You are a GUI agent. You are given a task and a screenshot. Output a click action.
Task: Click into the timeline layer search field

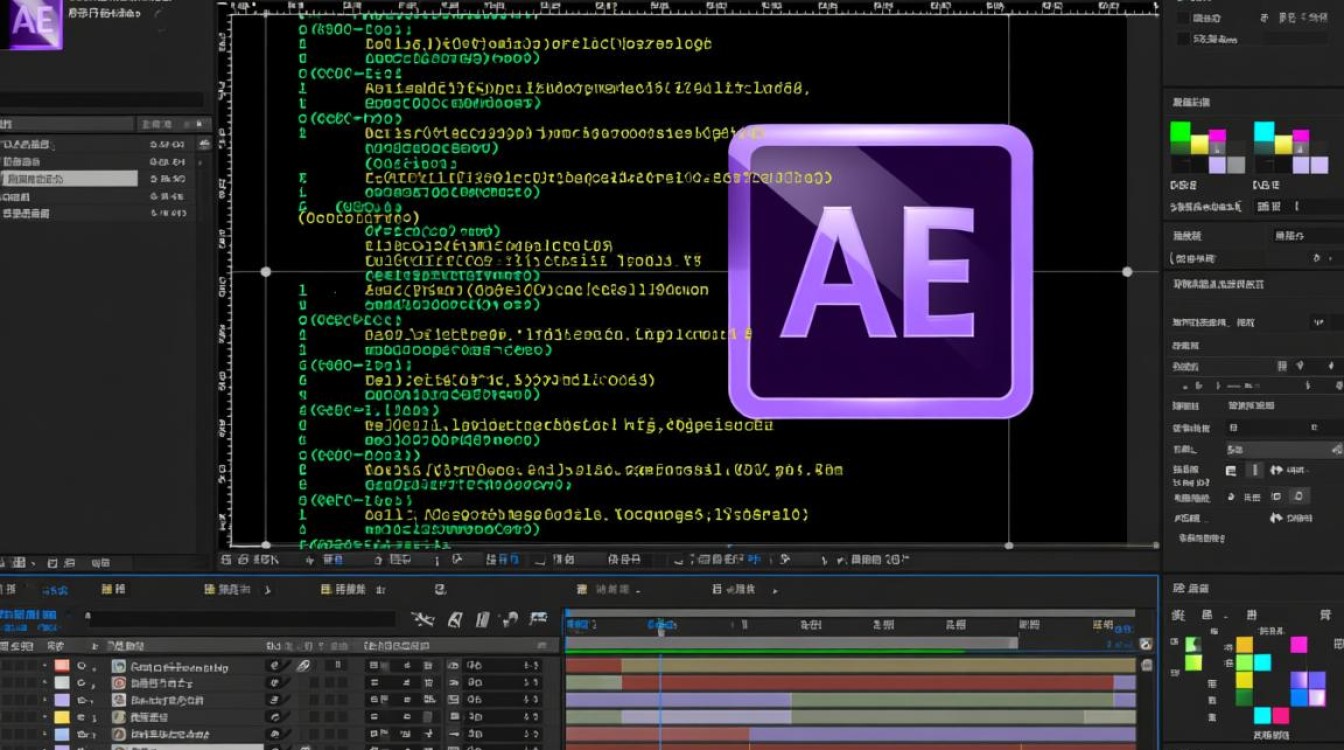pos(242,619)
